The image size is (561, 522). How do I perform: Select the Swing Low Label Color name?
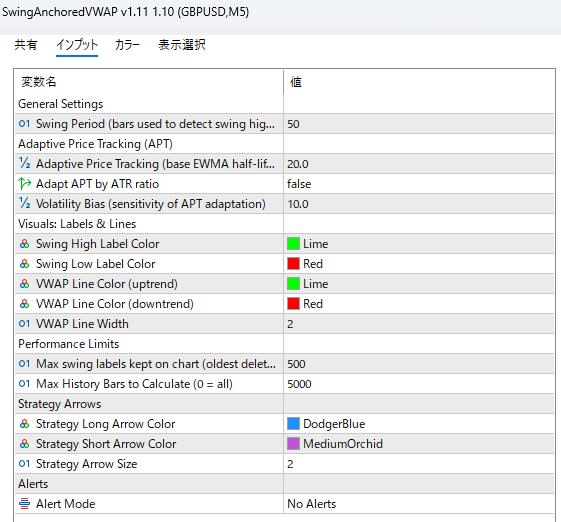[x=96, y=264]
